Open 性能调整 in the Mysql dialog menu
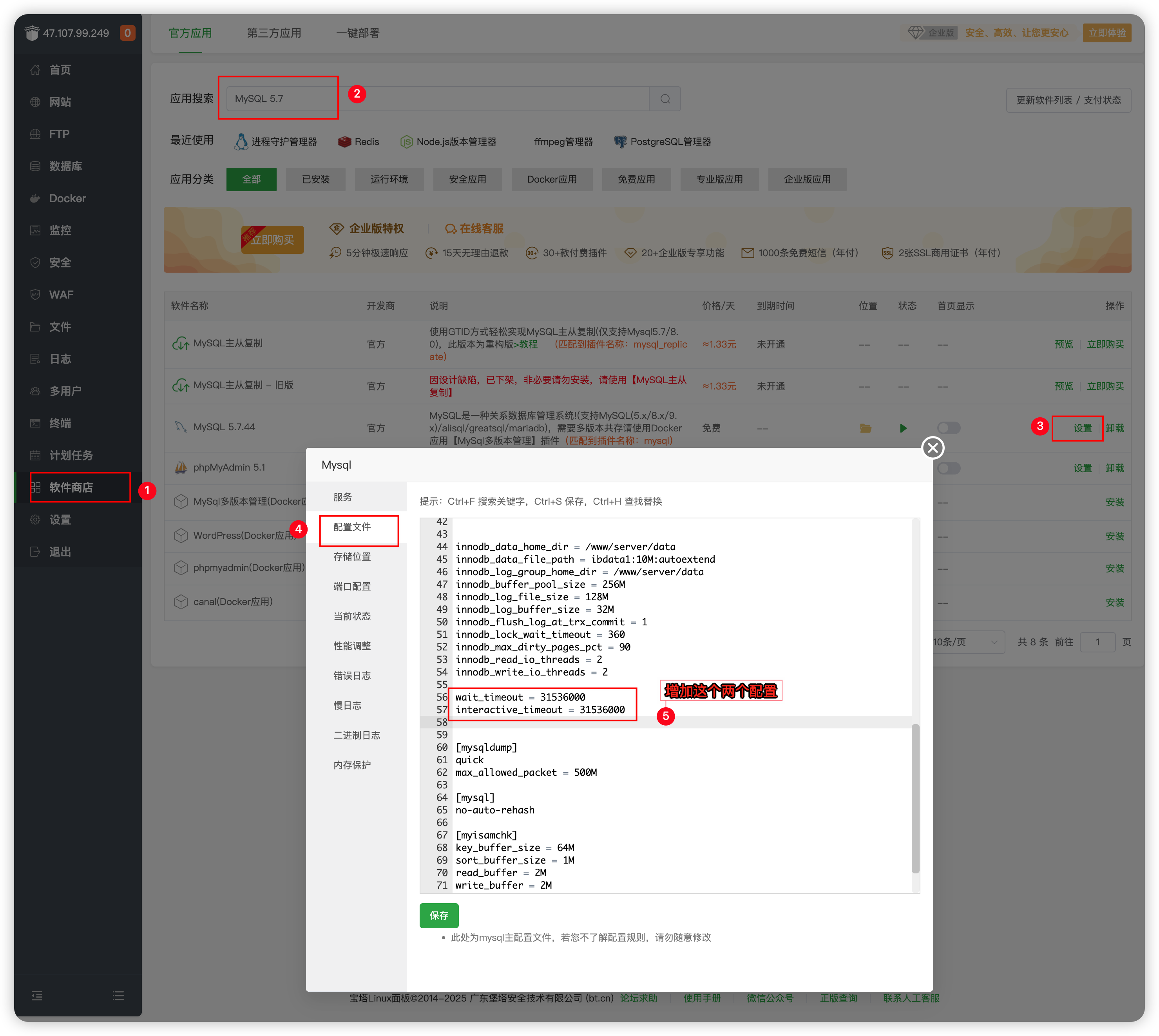The width and height of the screenshot is (1159, 1036). coord(352,646)
